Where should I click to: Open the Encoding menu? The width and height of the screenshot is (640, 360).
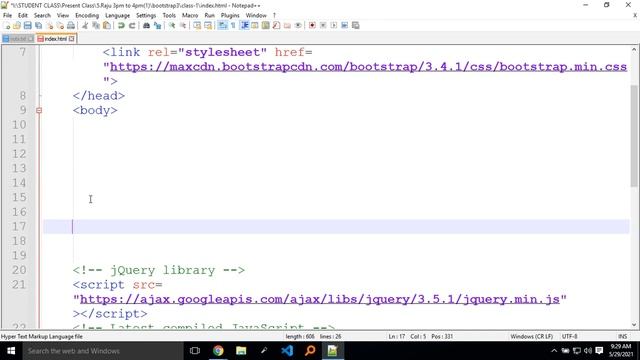click(87, 16)
